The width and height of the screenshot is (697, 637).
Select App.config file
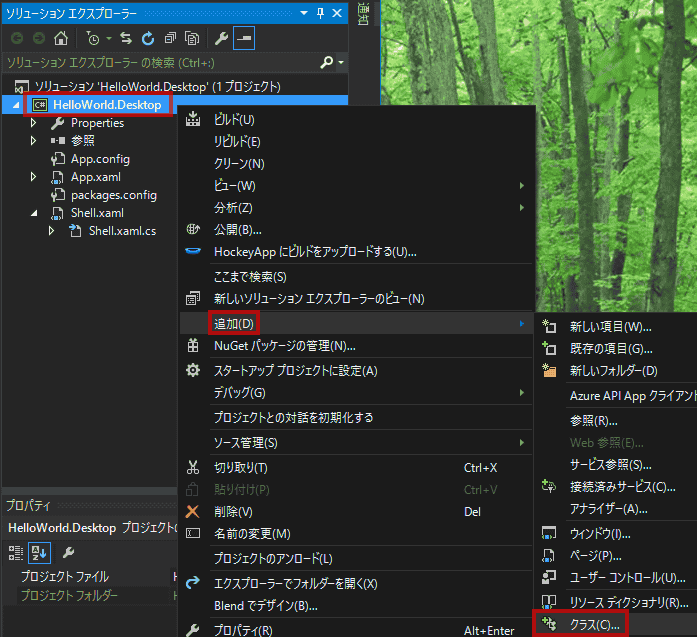(100, 159)
